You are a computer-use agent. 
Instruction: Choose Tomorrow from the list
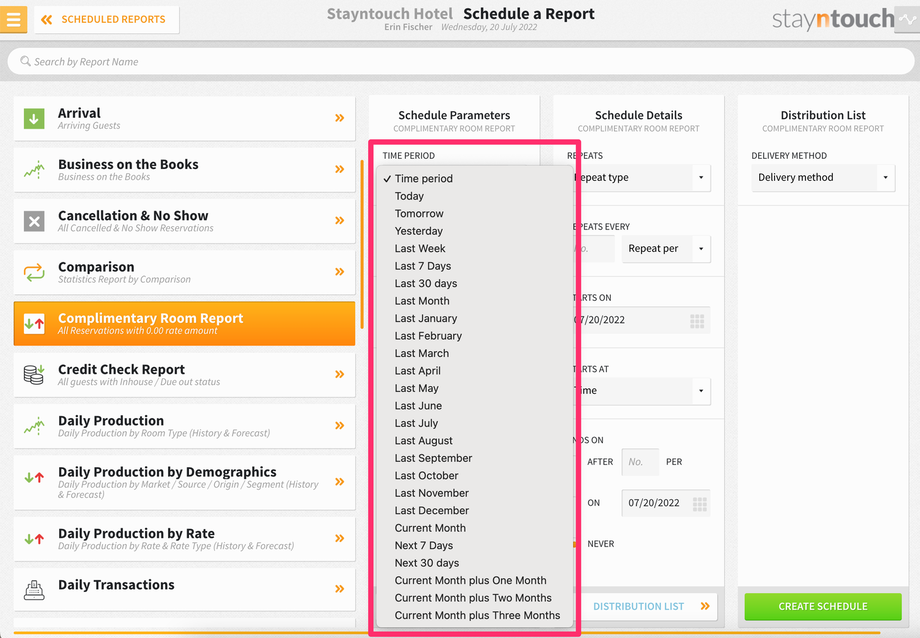tap(419, 214)
